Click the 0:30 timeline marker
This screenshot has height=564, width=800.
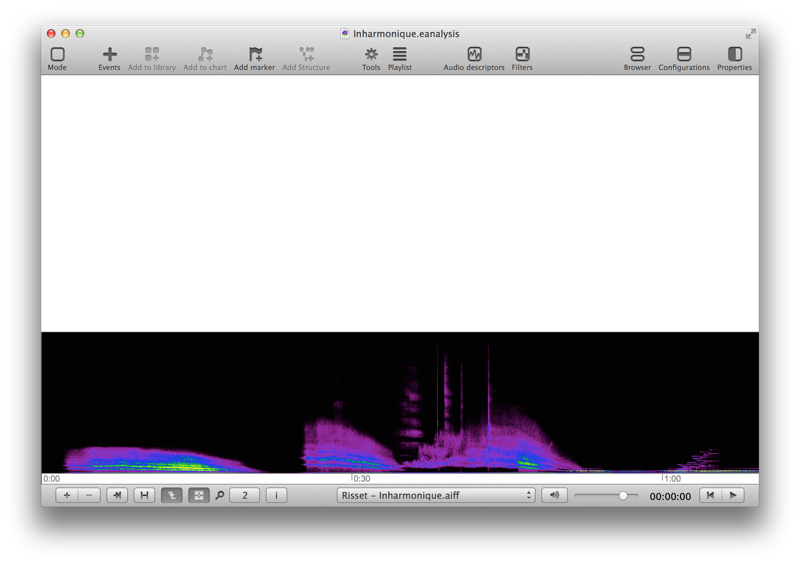click(x=361, y=479)
